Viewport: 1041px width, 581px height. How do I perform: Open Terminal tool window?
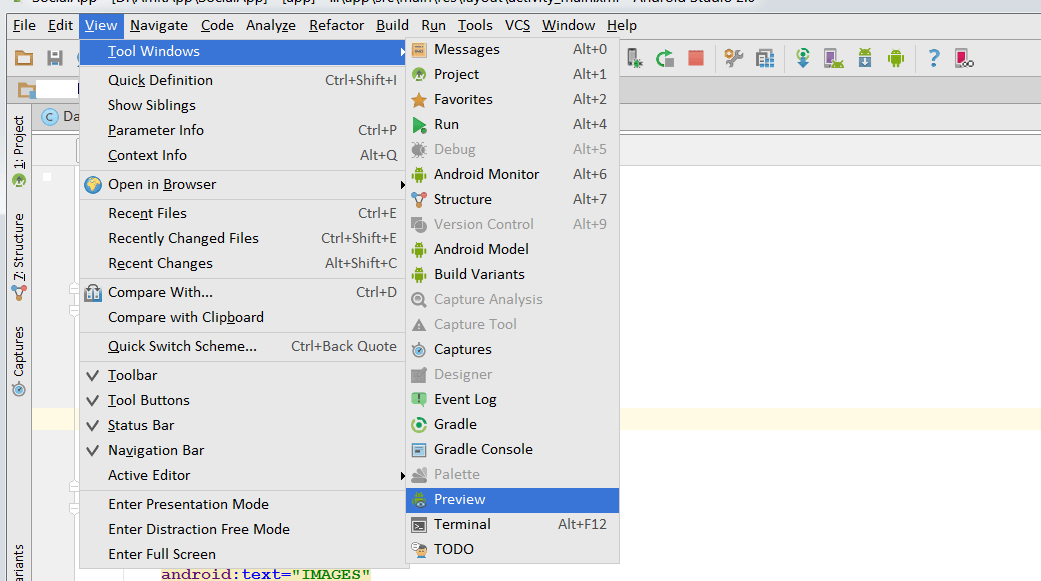512,525
